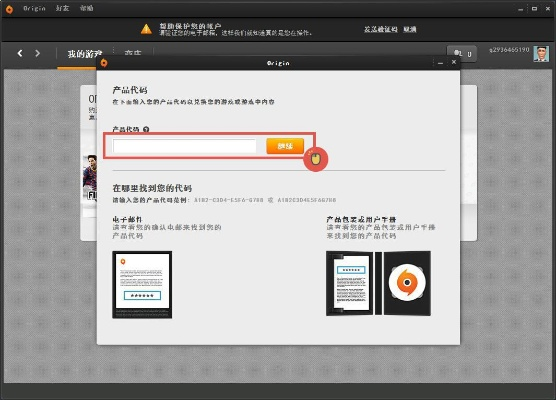This screenshot has height=400, width=556.
Task: Click the Origin logo in dialog title bar
Action: (x=104, y=63)
